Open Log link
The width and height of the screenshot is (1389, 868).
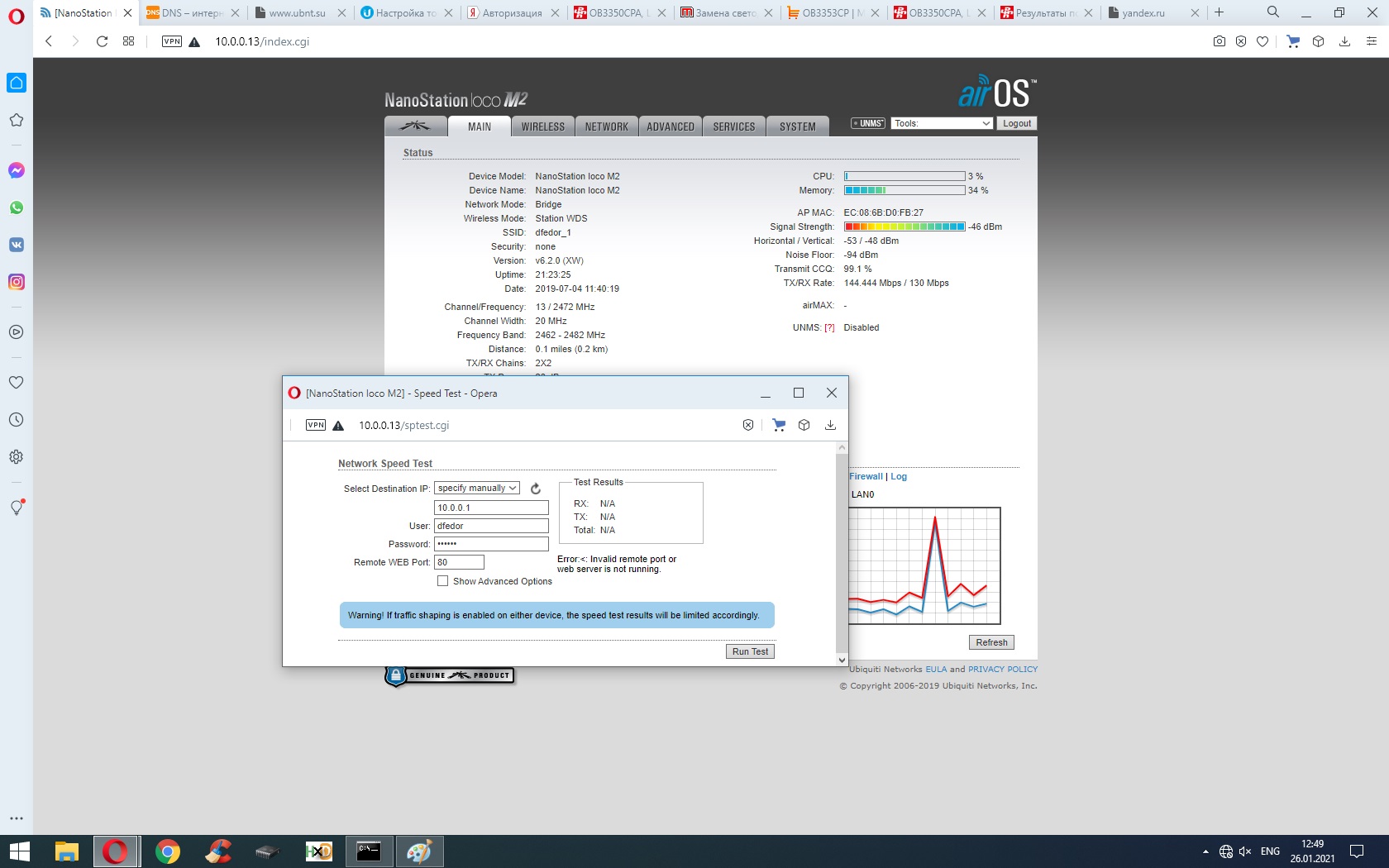(899, 476)
